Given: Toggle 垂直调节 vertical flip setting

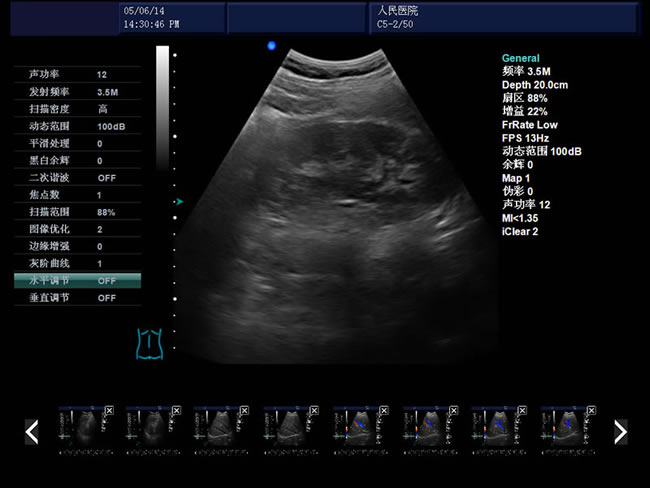Looking at the screenshot, I should (x=106, y=298).
